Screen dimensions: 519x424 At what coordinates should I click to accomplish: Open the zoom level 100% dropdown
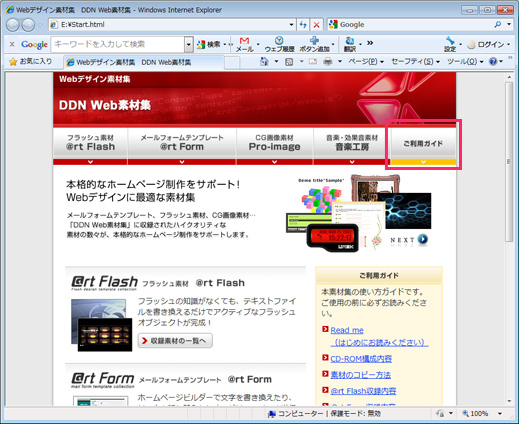(500, 414)
